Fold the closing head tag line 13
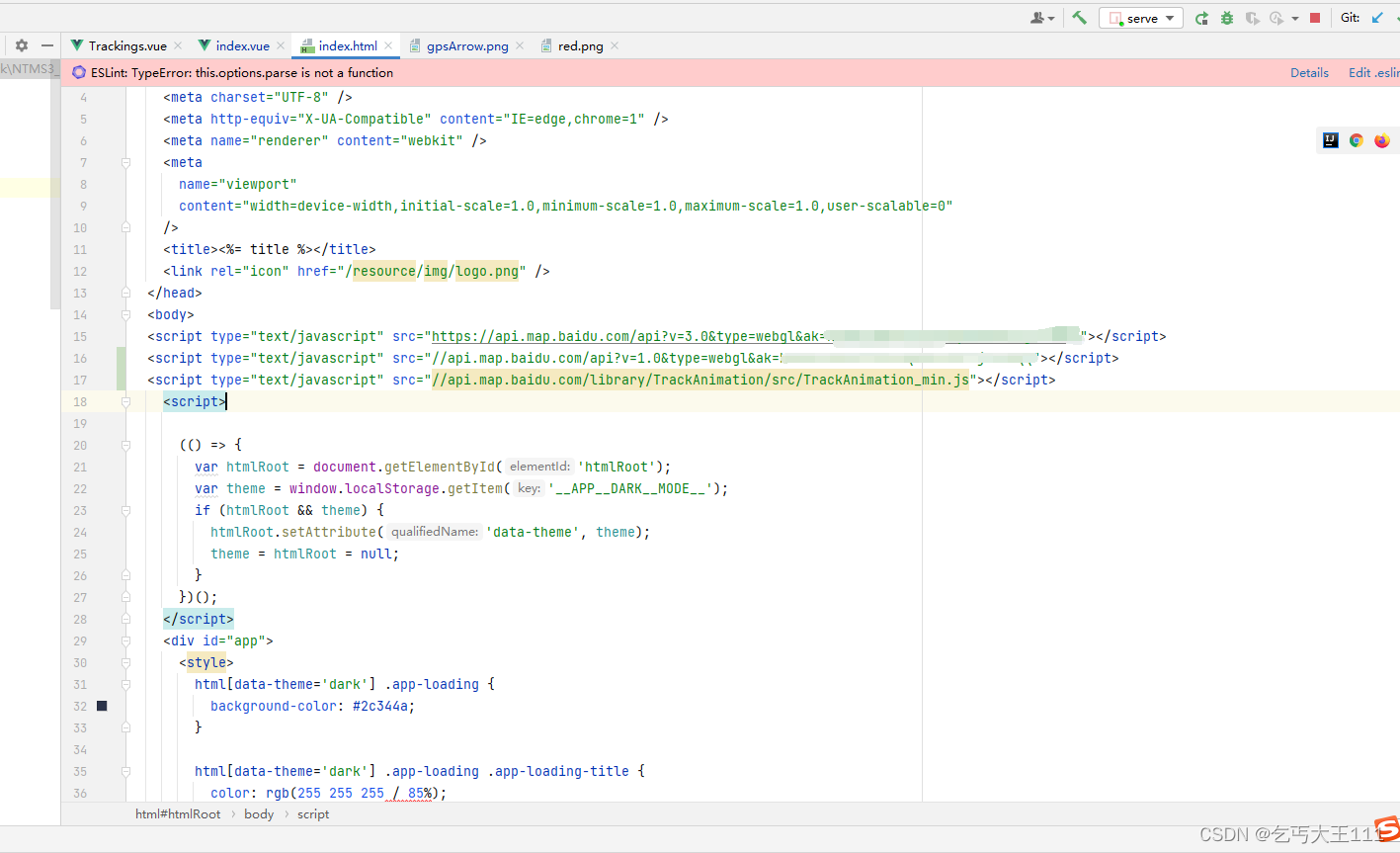This screenshot has height=853, width=1400. pos(125,293)
